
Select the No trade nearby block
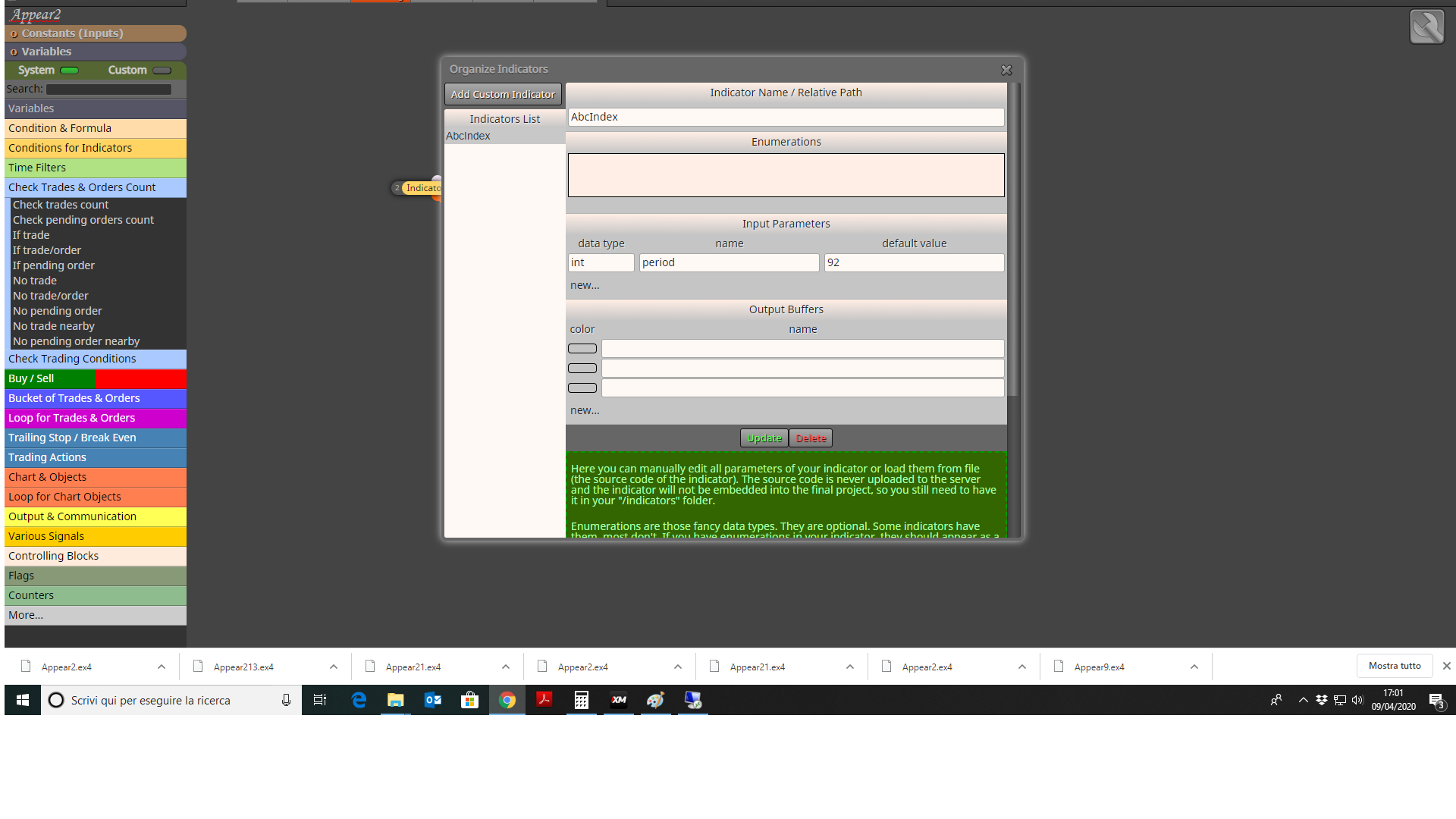point(54,326)
